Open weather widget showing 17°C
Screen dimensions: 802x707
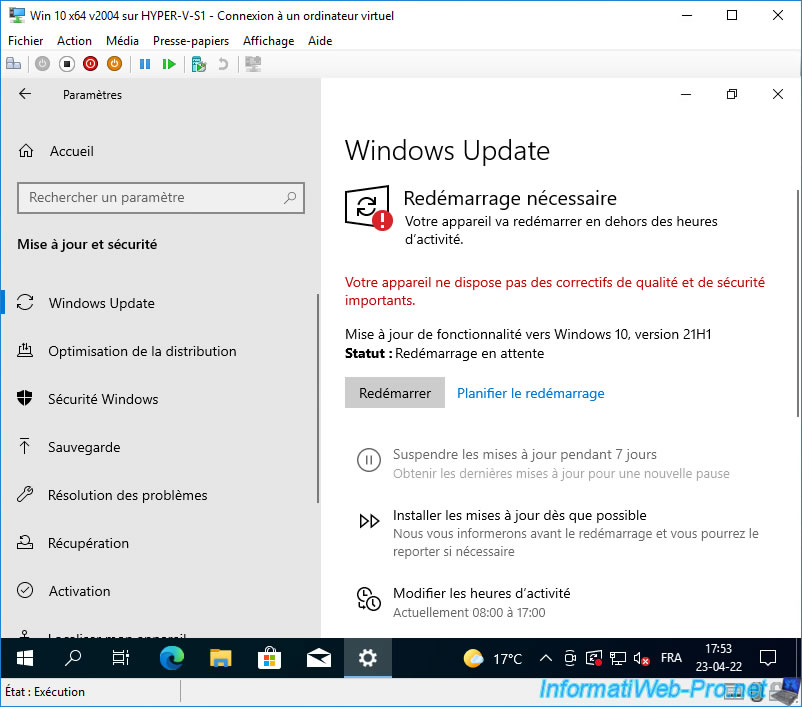(492, 658)
